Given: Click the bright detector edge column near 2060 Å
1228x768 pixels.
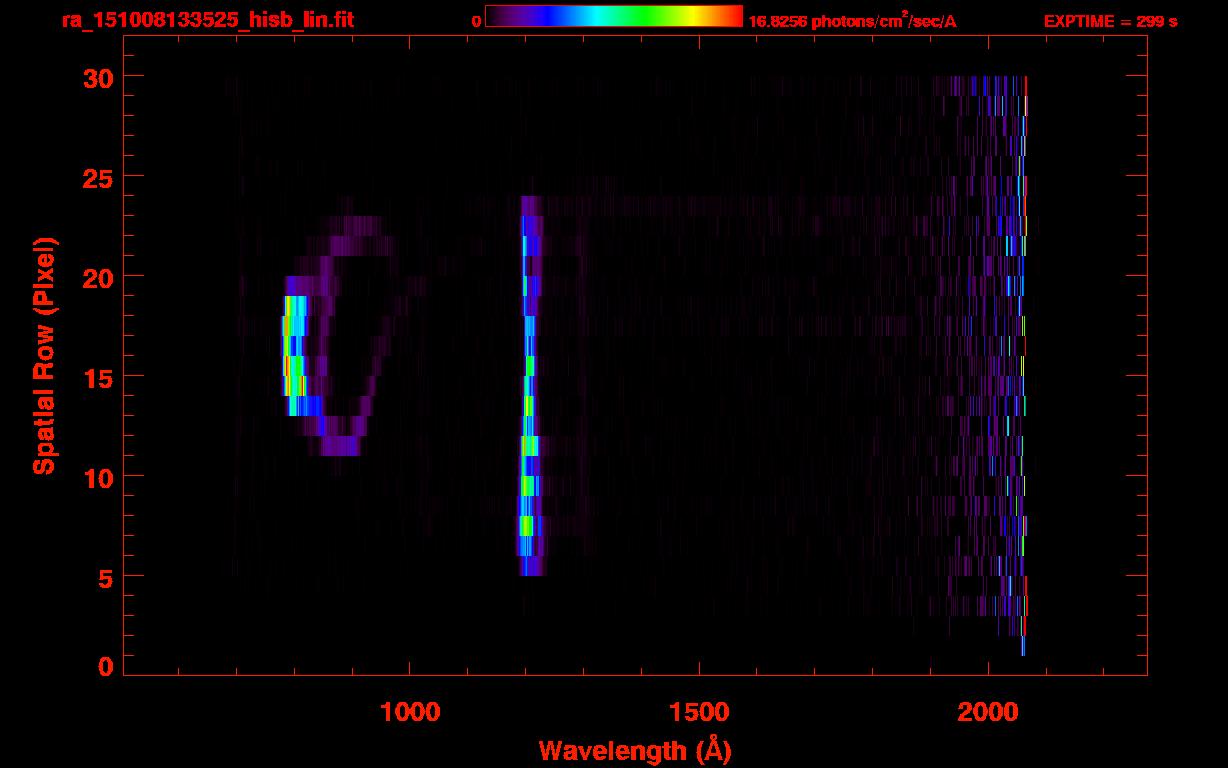Looking at the screenshot, I should (1023, 366).
